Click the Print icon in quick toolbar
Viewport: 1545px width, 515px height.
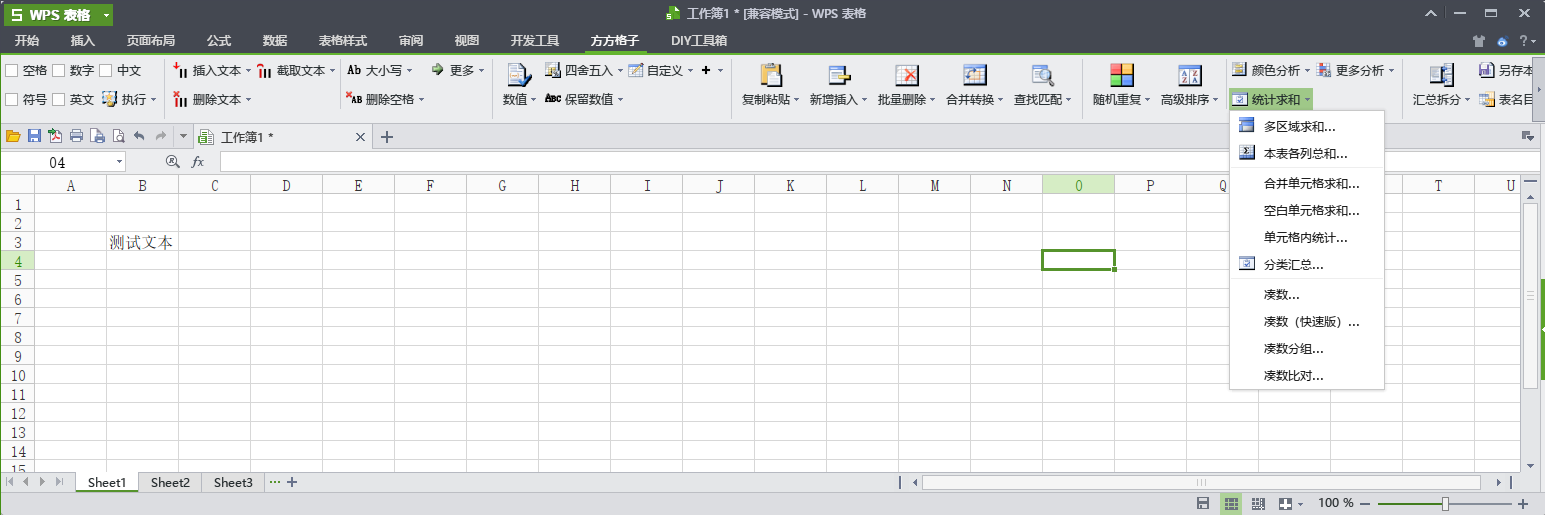[76, 136]
